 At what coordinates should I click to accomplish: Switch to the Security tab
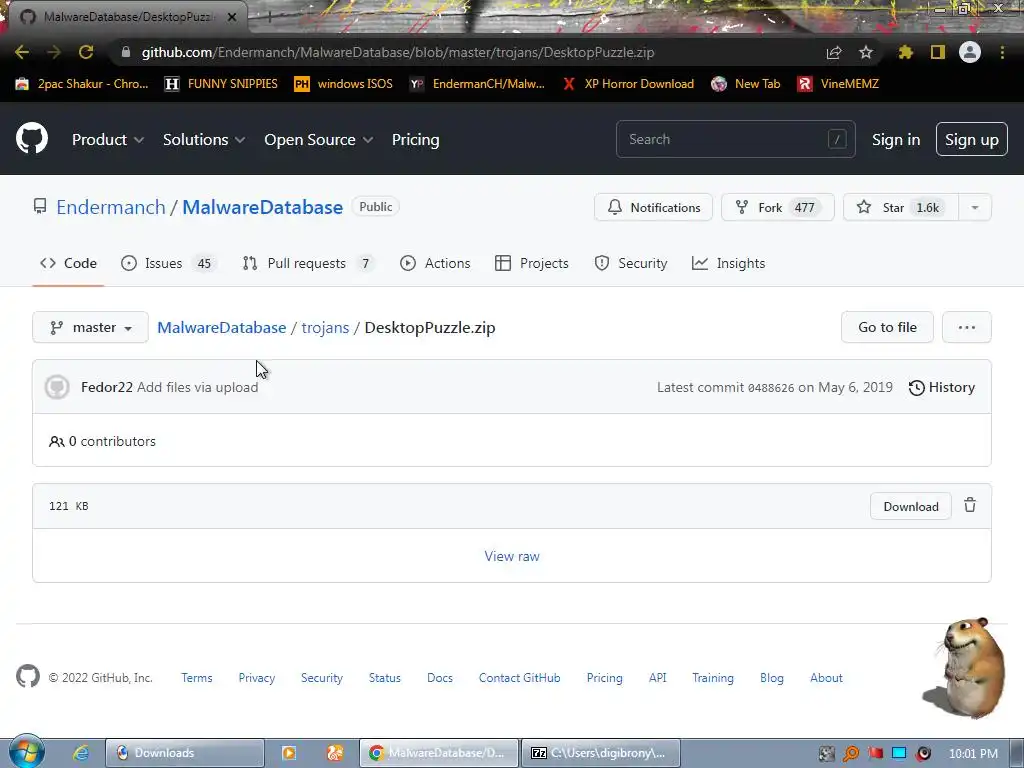(631, 263)
